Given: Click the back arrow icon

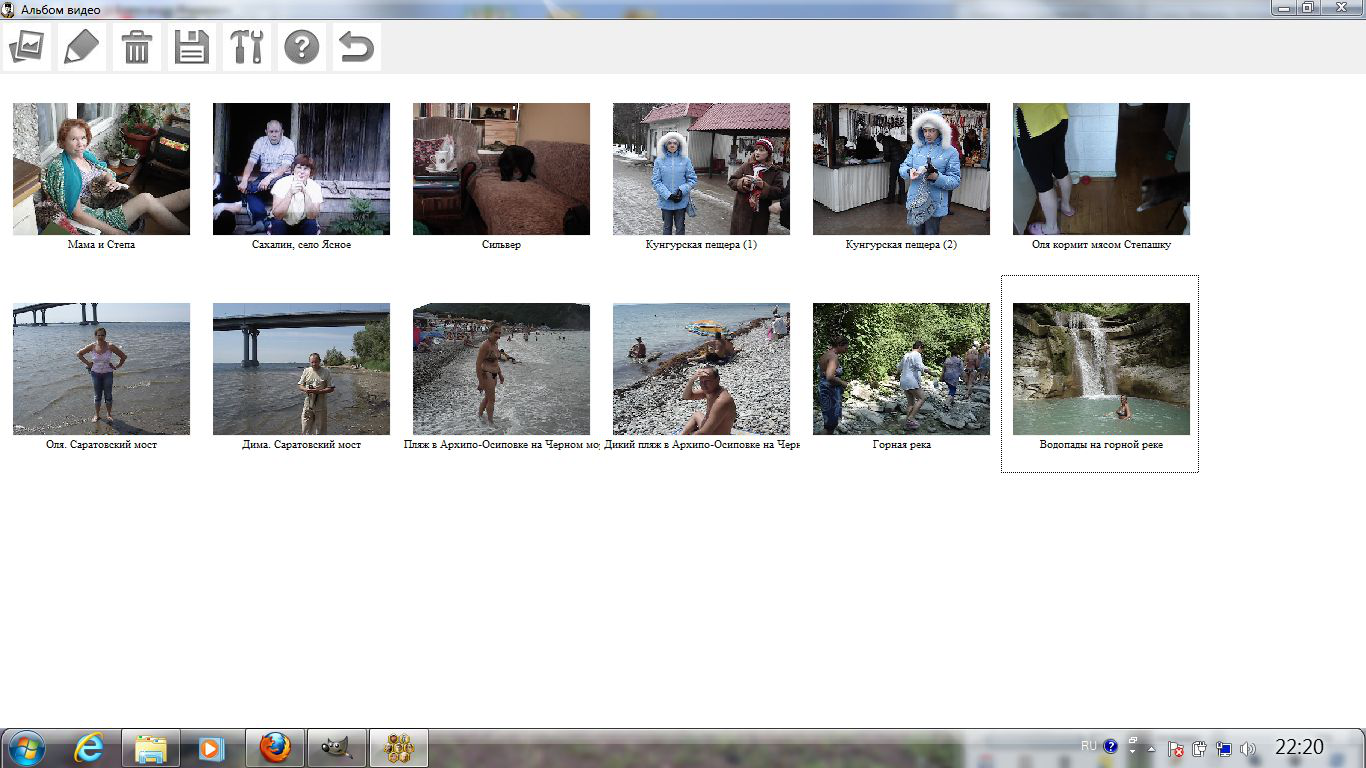Looking at the screenshot, I should 356,47.
